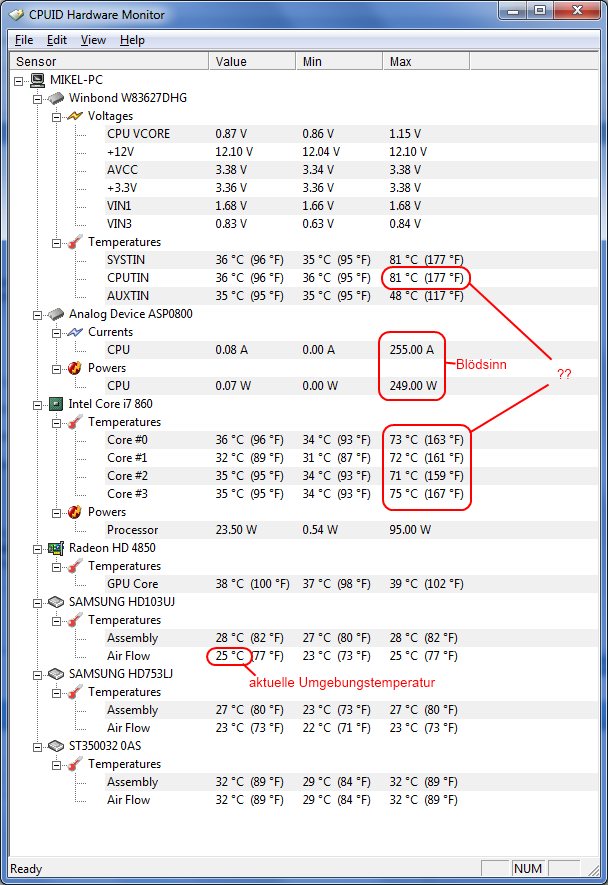The height and width of the screenshot is (885, 608).
Task: Click the Analog Device ASP0800 chip icon
Action: (56, 314)
